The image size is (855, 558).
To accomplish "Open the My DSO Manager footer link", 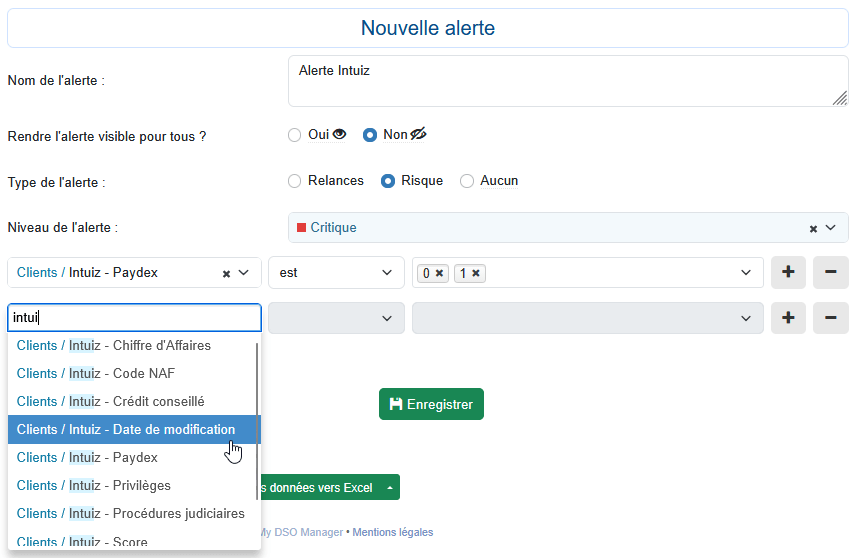I will point(302,532).
